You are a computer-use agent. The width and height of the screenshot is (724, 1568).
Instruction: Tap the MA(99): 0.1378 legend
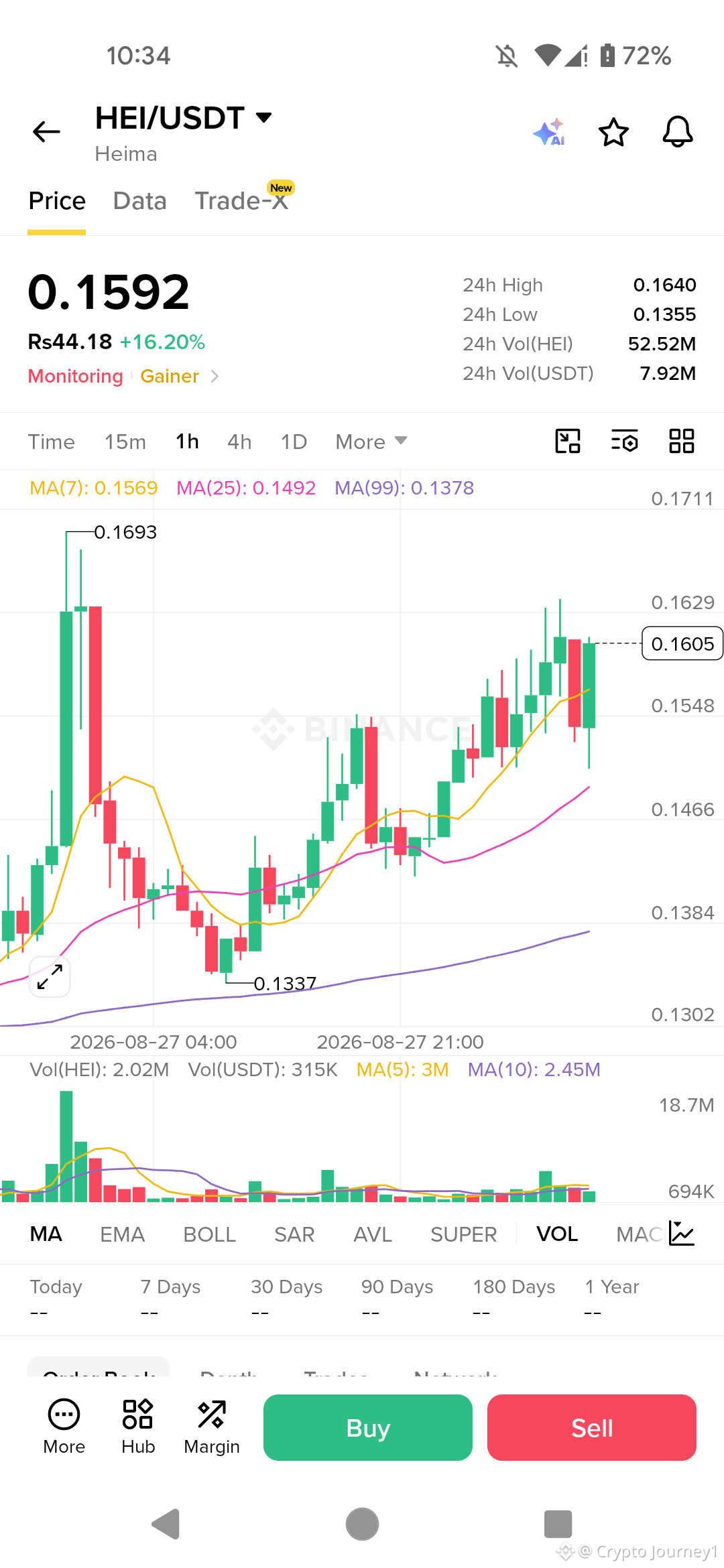[x=404, y=488]
